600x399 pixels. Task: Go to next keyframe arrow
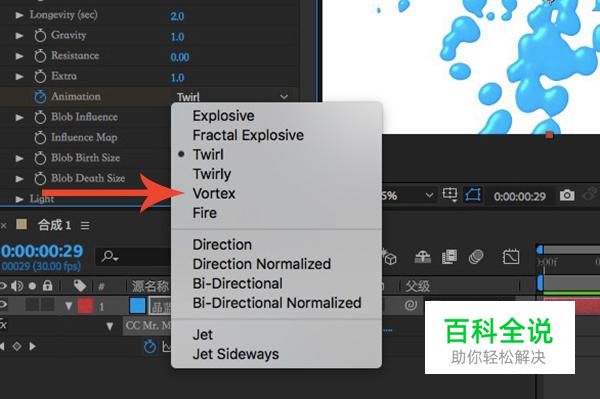[x=33, y=346]
